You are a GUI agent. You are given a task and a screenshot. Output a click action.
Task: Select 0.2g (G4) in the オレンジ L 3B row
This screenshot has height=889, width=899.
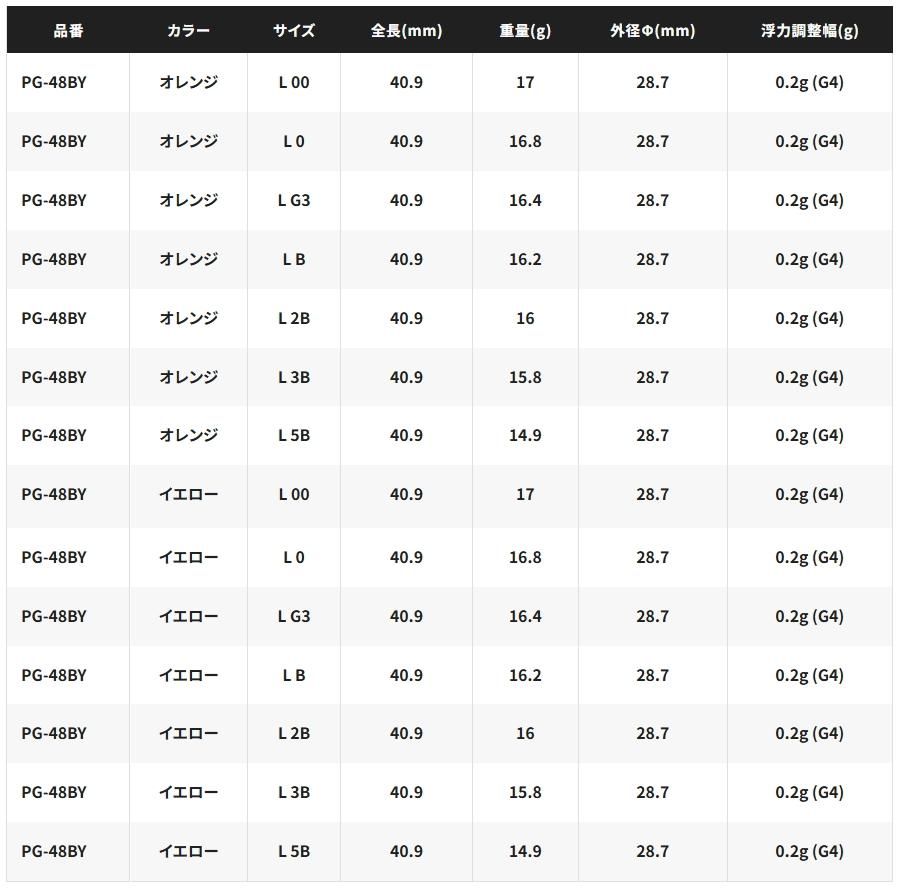click(809, 377)
